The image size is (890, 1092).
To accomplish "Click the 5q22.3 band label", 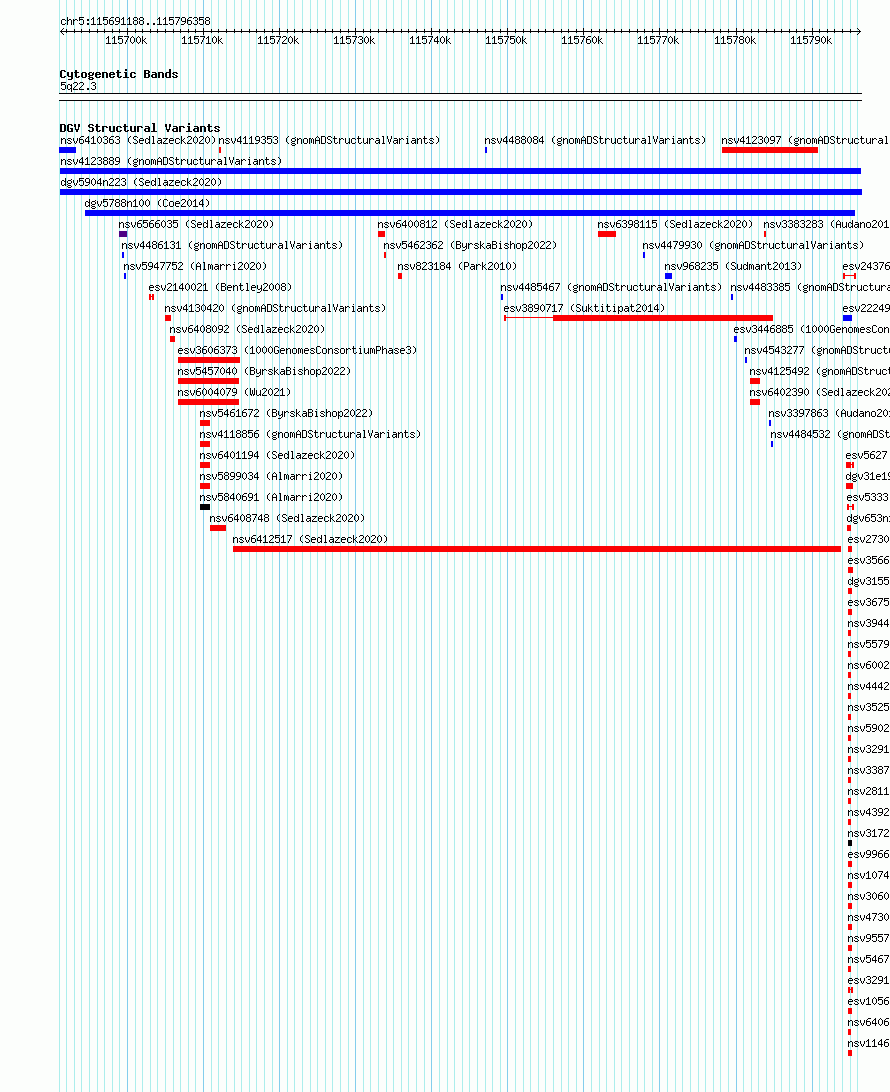I will coord(78,86).
